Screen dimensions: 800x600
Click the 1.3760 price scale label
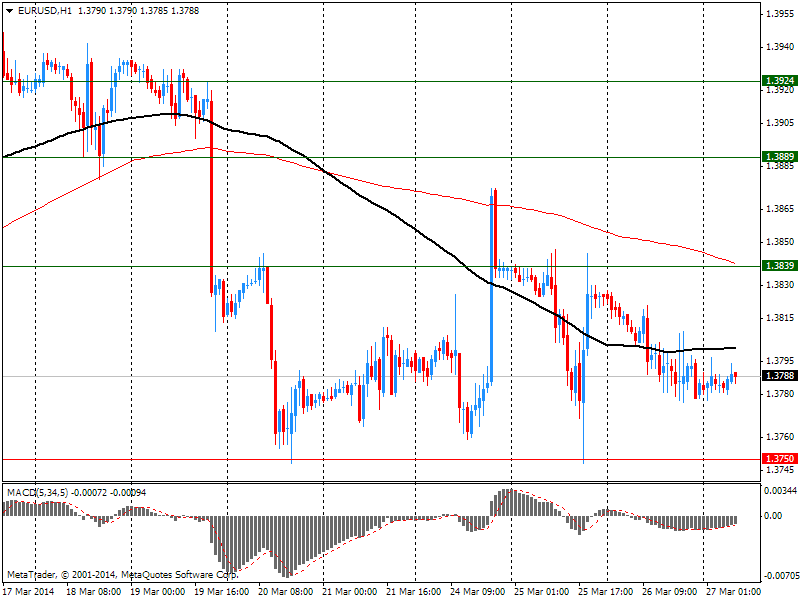780,437
